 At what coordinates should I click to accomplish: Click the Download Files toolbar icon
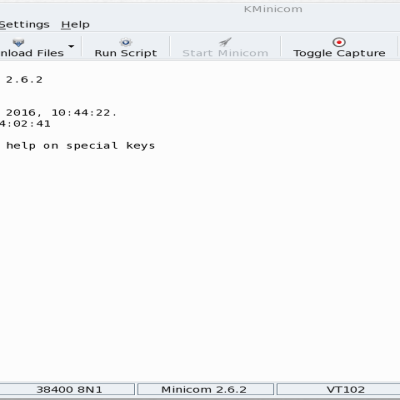(x=18, y=42)
